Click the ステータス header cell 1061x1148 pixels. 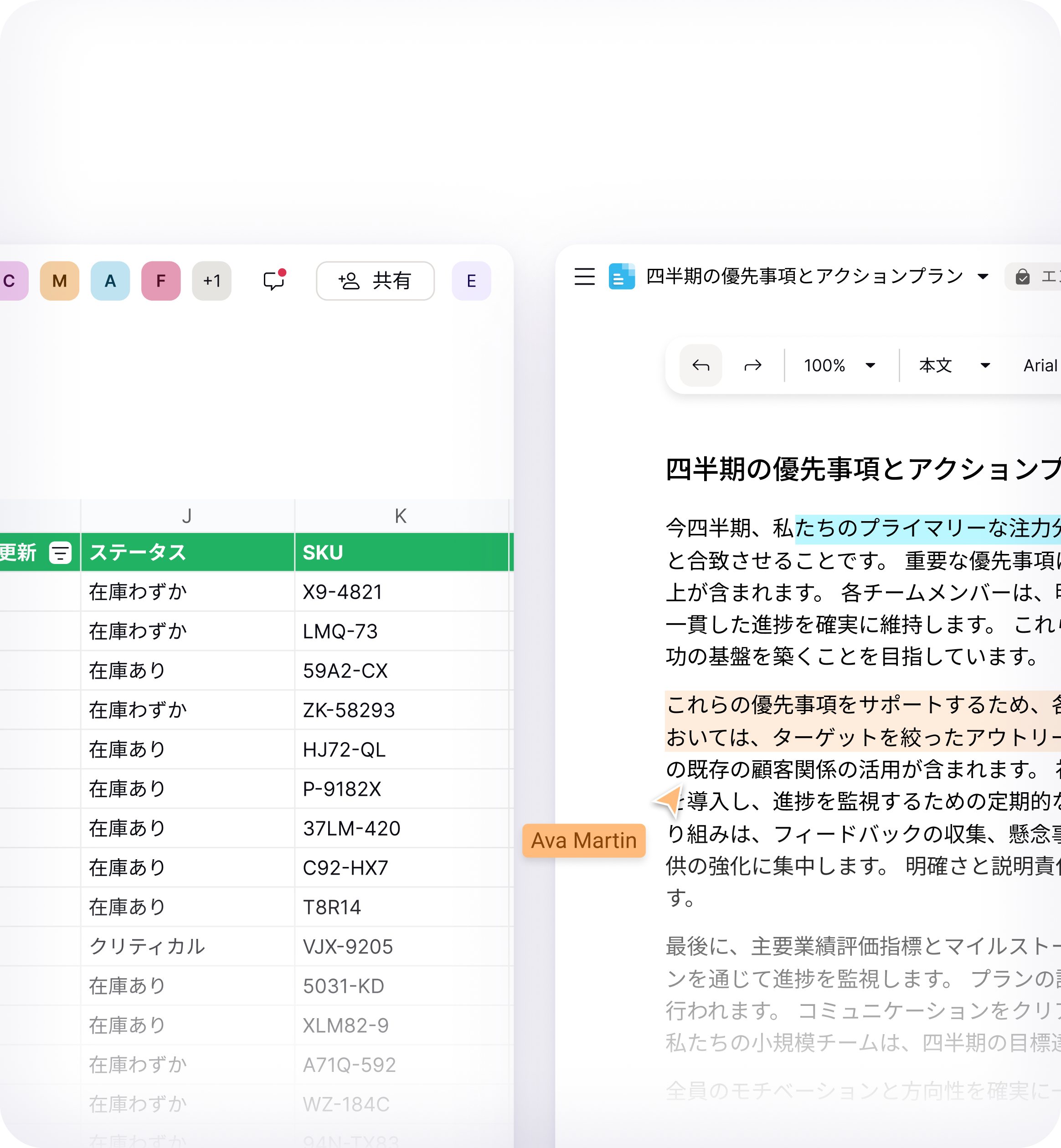tap(187, 552)
